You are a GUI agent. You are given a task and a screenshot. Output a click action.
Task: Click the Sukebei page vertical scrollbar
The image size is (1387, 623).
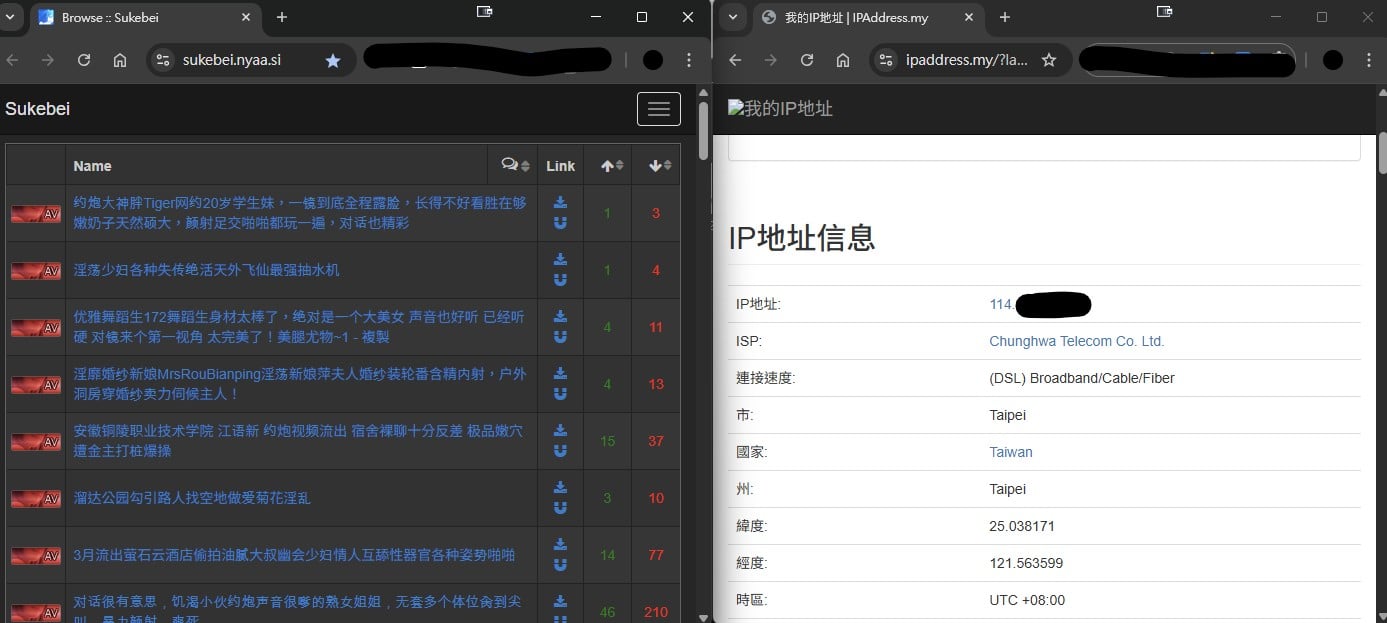tap(703, 130)
